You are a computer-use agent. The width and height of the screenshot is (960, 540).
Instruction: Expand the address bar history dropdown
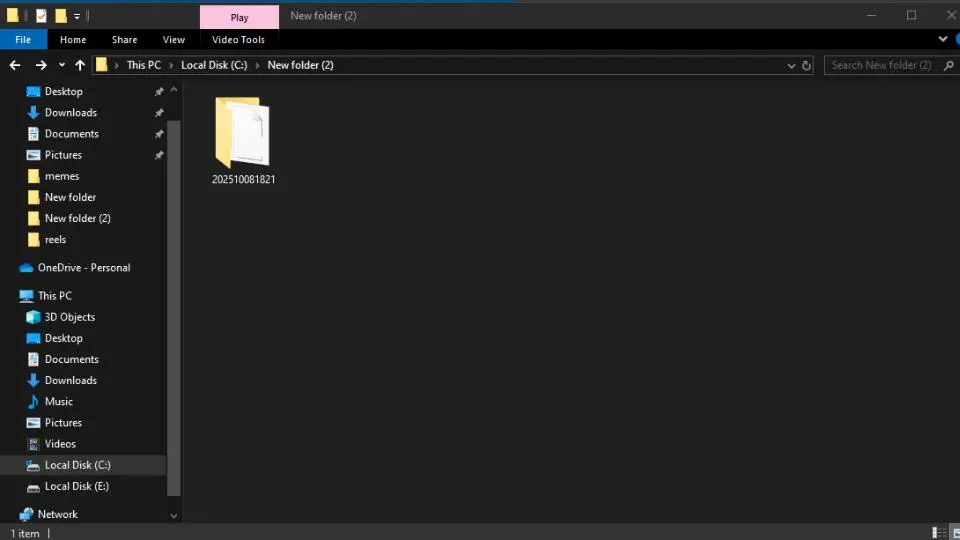coord(791,65)
